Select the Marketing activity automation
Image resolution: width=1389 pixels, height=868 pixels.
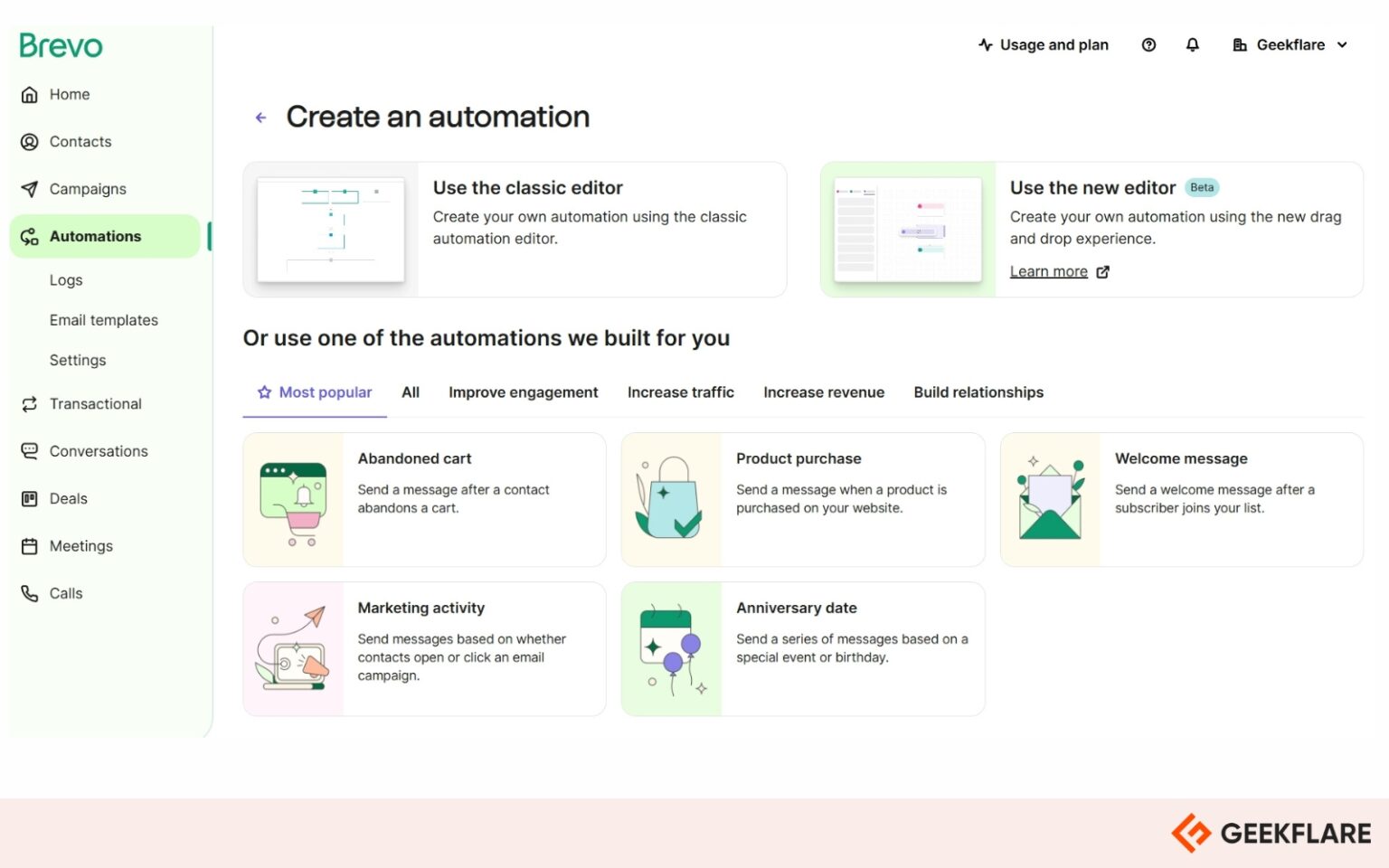coord(424,649)
